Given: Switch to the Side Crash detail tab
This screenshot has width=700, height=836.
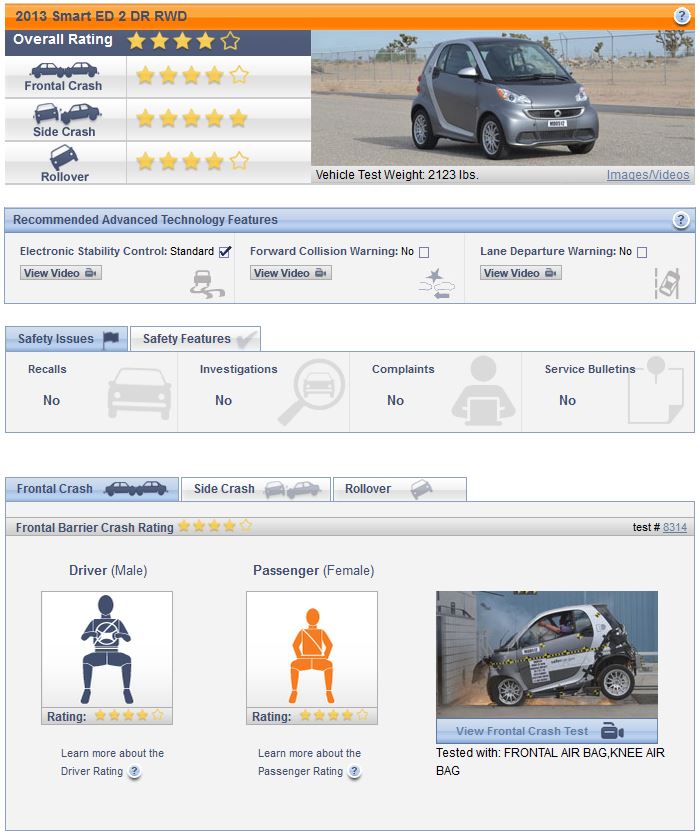Looking at the screenshot, I should 256,489.
